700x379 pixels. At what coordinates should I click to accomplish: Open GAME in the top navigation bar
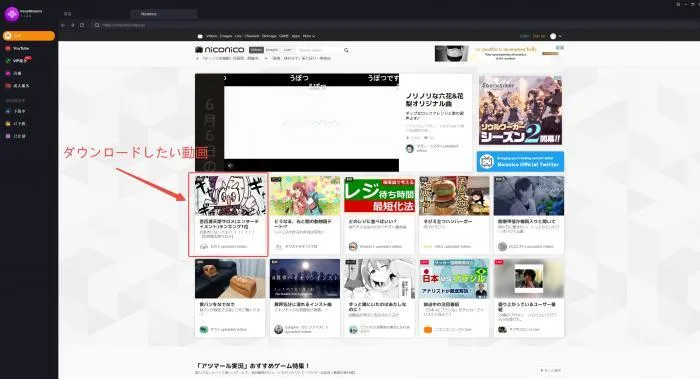click(284, 36)
